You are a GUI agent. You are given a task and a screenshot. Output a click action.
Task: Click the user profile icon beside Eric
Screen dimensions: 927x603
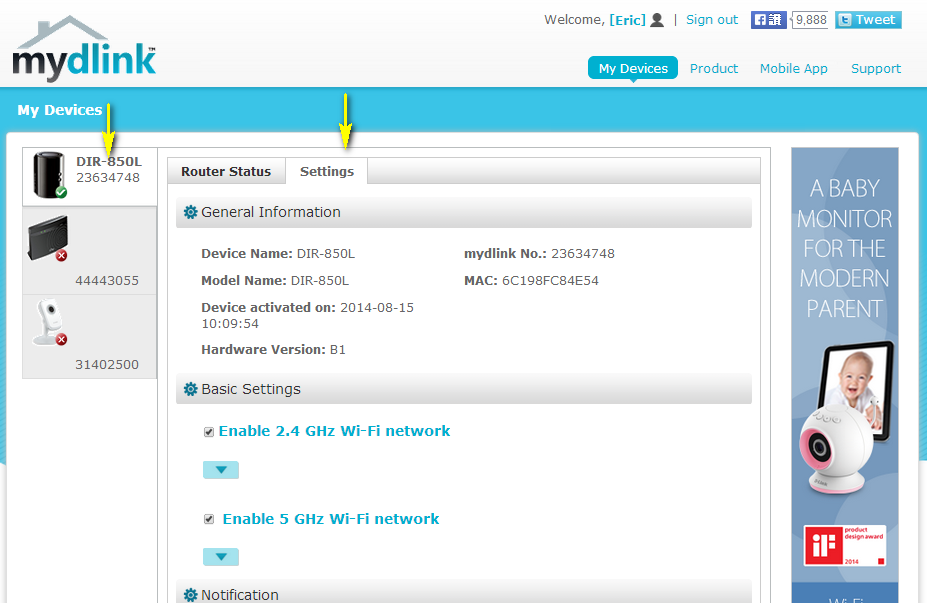pos(656,20)
